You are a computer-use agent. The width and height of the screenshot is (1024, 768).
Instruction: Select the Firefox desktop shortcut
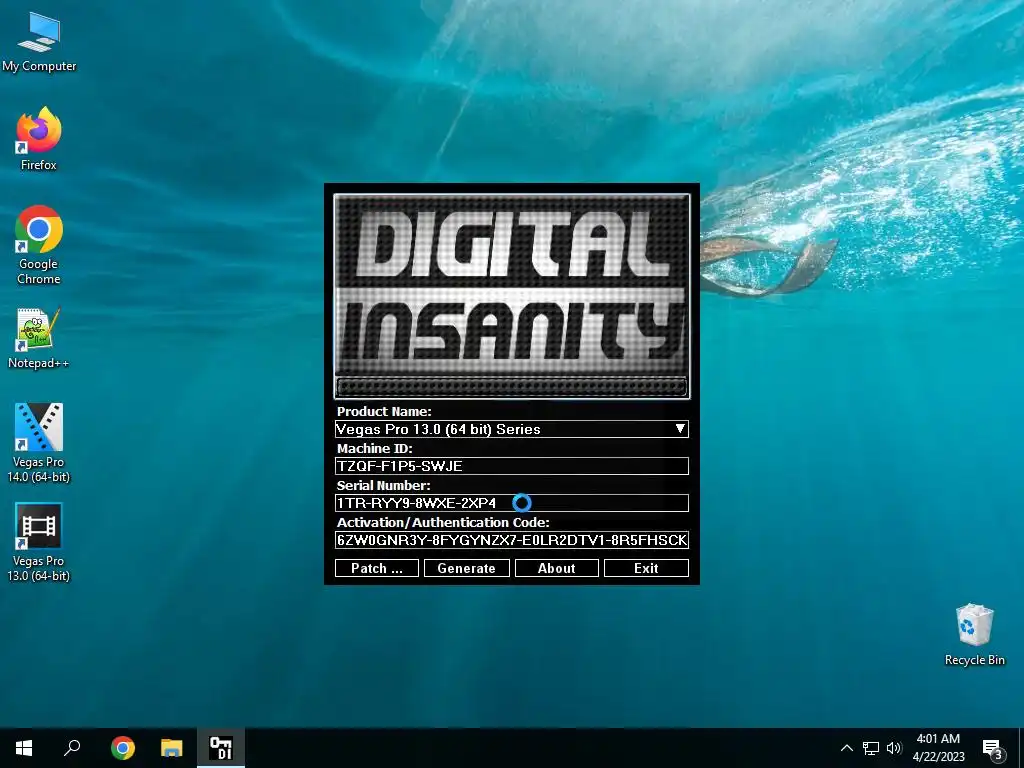pyautogui.click(x=39, y=139)
